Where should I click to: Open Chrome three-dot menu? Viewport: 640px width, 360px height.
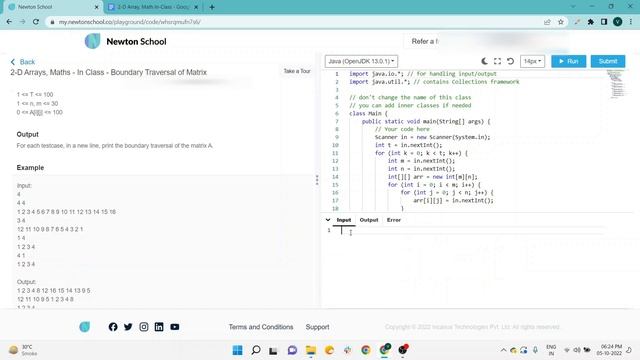pos(631,22)
